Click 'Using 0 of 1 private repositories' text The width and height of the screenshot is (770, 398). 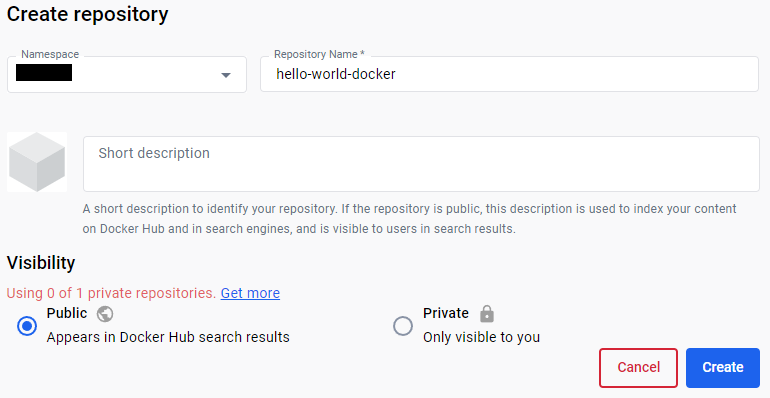[111, 293]
